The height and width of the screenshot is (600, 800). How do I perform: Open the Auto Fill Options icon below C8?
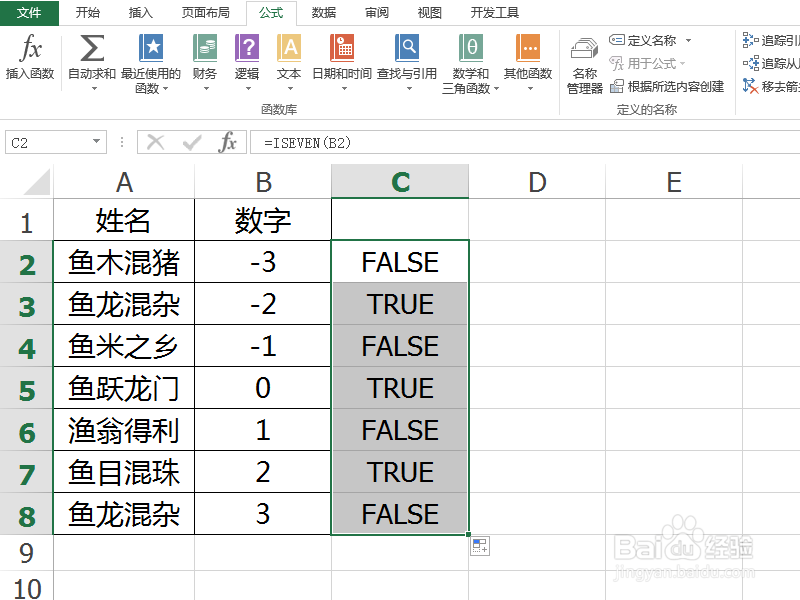(480, 546)
